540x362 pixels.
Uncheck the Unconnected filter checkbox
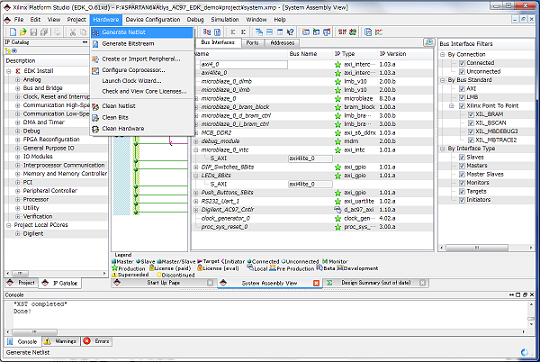pyautogui.click(x=462, y=71)
